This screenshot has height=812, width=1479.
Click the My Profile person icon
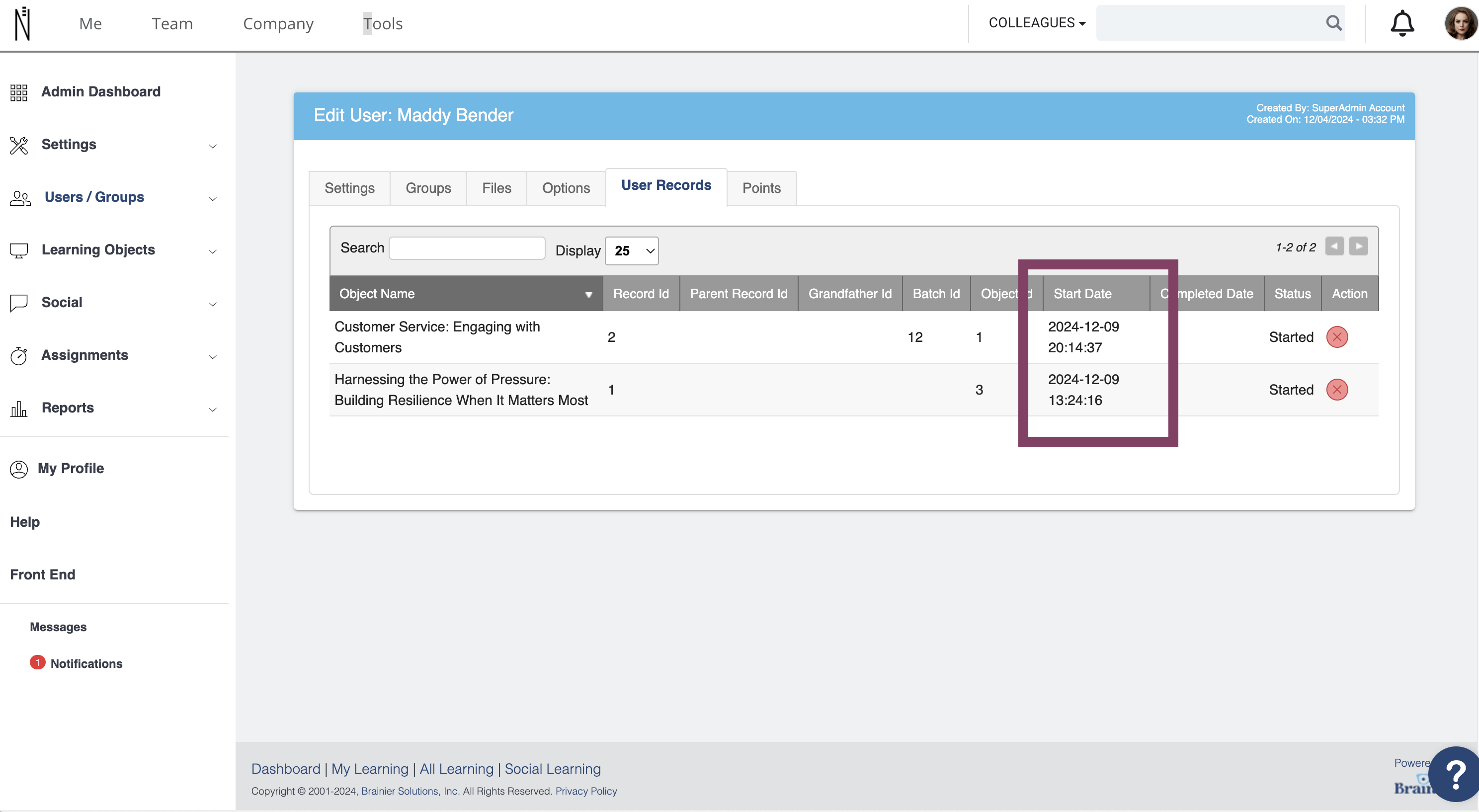coord(19,469)
